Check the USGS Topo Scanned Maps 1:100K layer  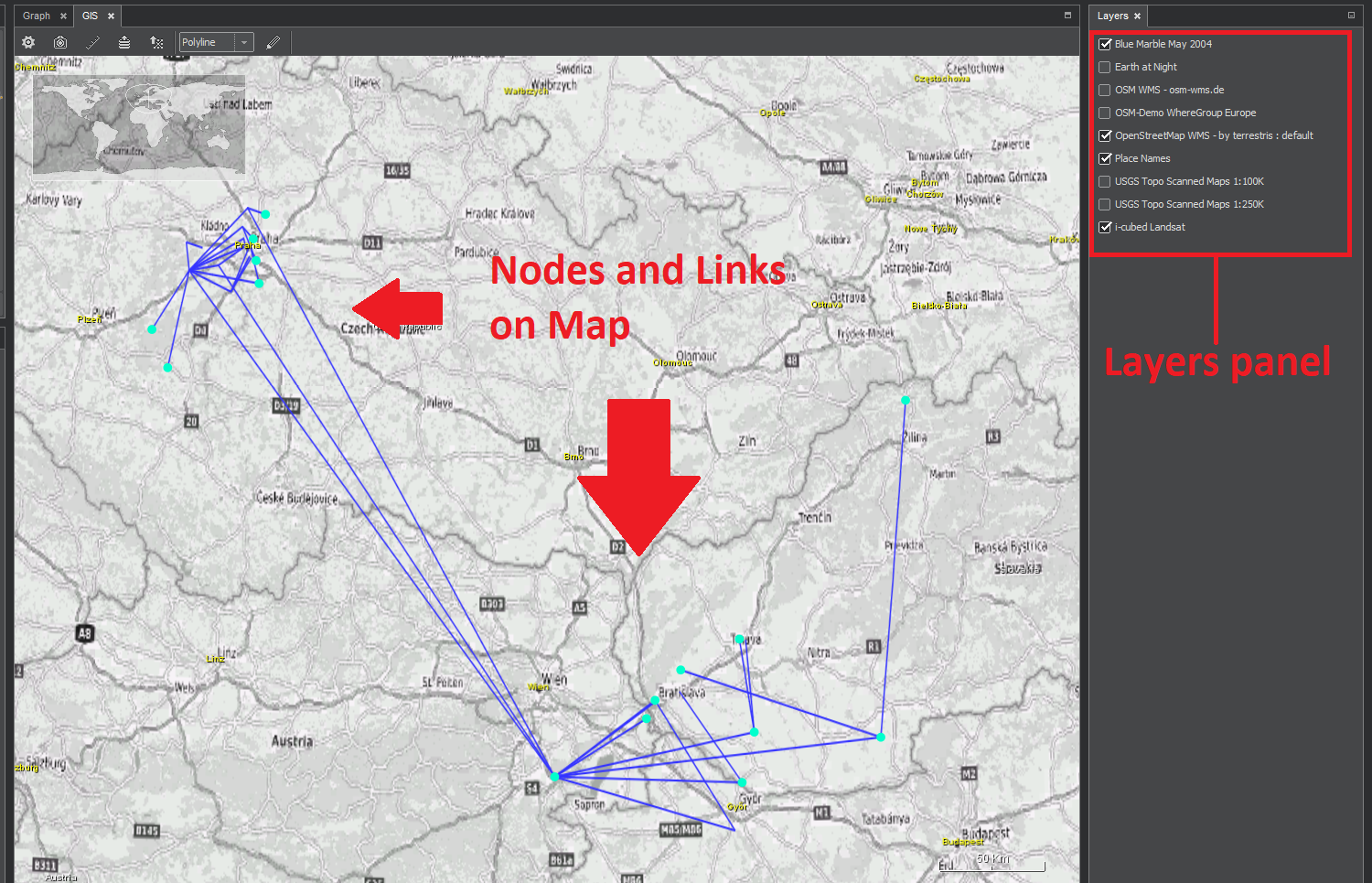(x=1104, y=181)
